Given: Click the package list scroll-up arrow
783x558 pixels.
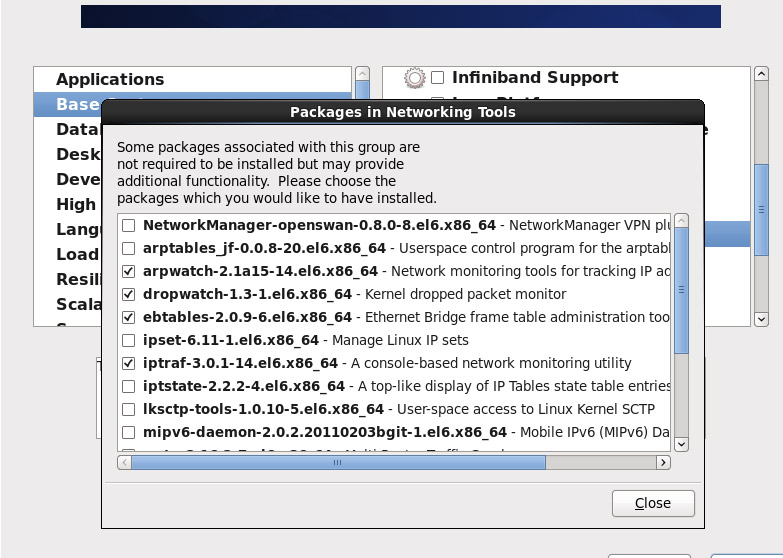Looking at the screenshot, I should [x=682, y=221].
